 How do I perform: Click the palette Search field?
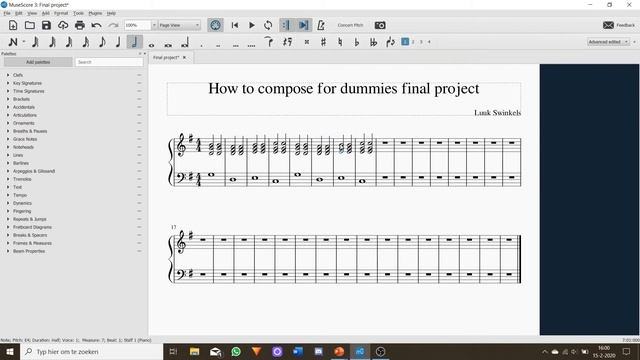point(109,62)
